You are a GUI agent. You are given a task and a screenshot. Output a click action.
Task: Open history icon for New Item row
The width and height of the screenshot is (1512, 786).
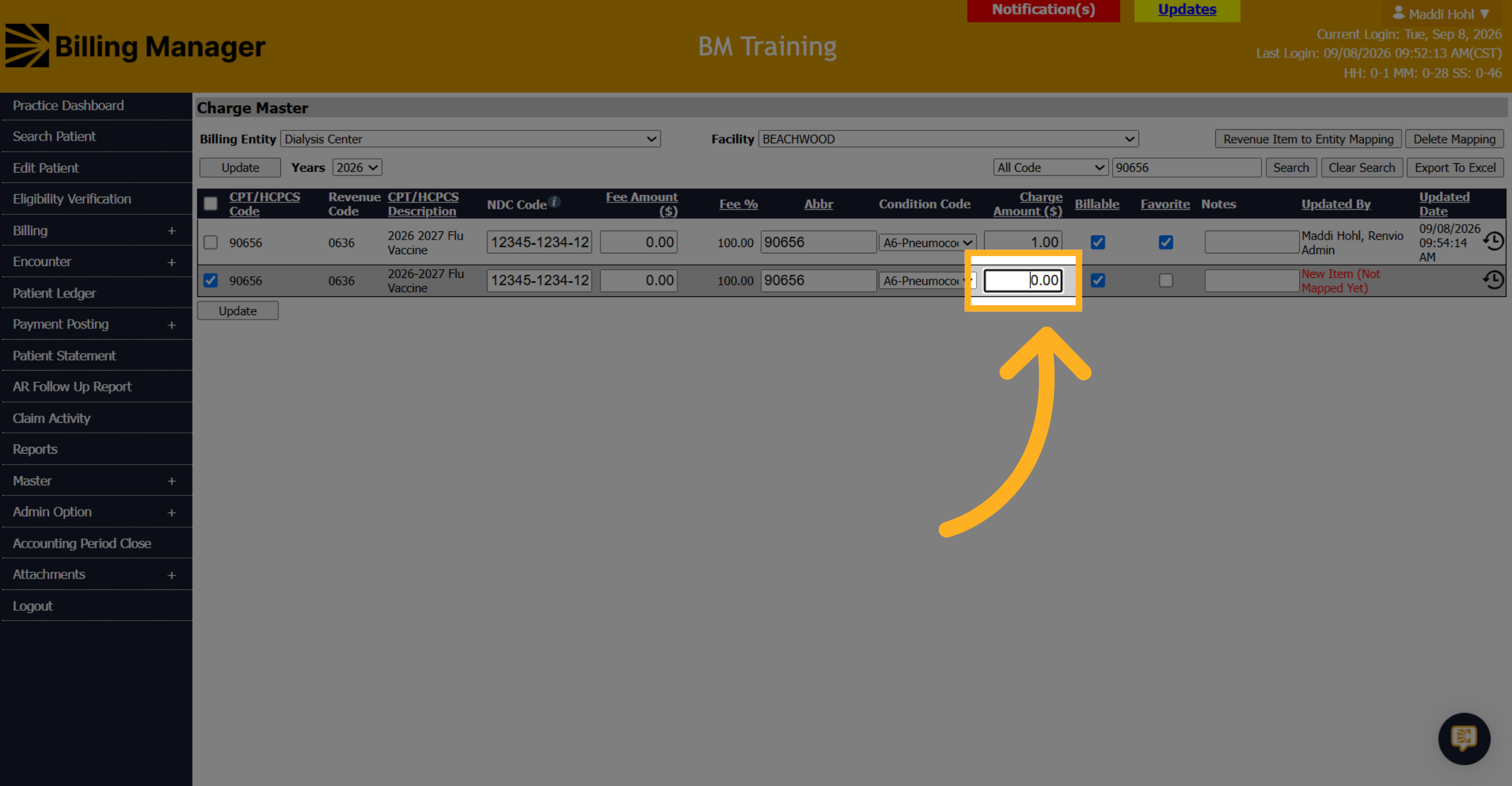1494,280
